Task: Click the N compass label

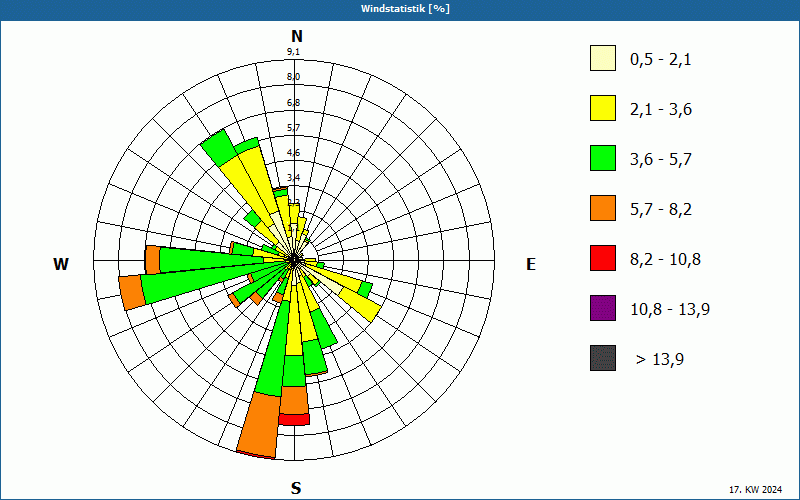Action: [296, 36]
